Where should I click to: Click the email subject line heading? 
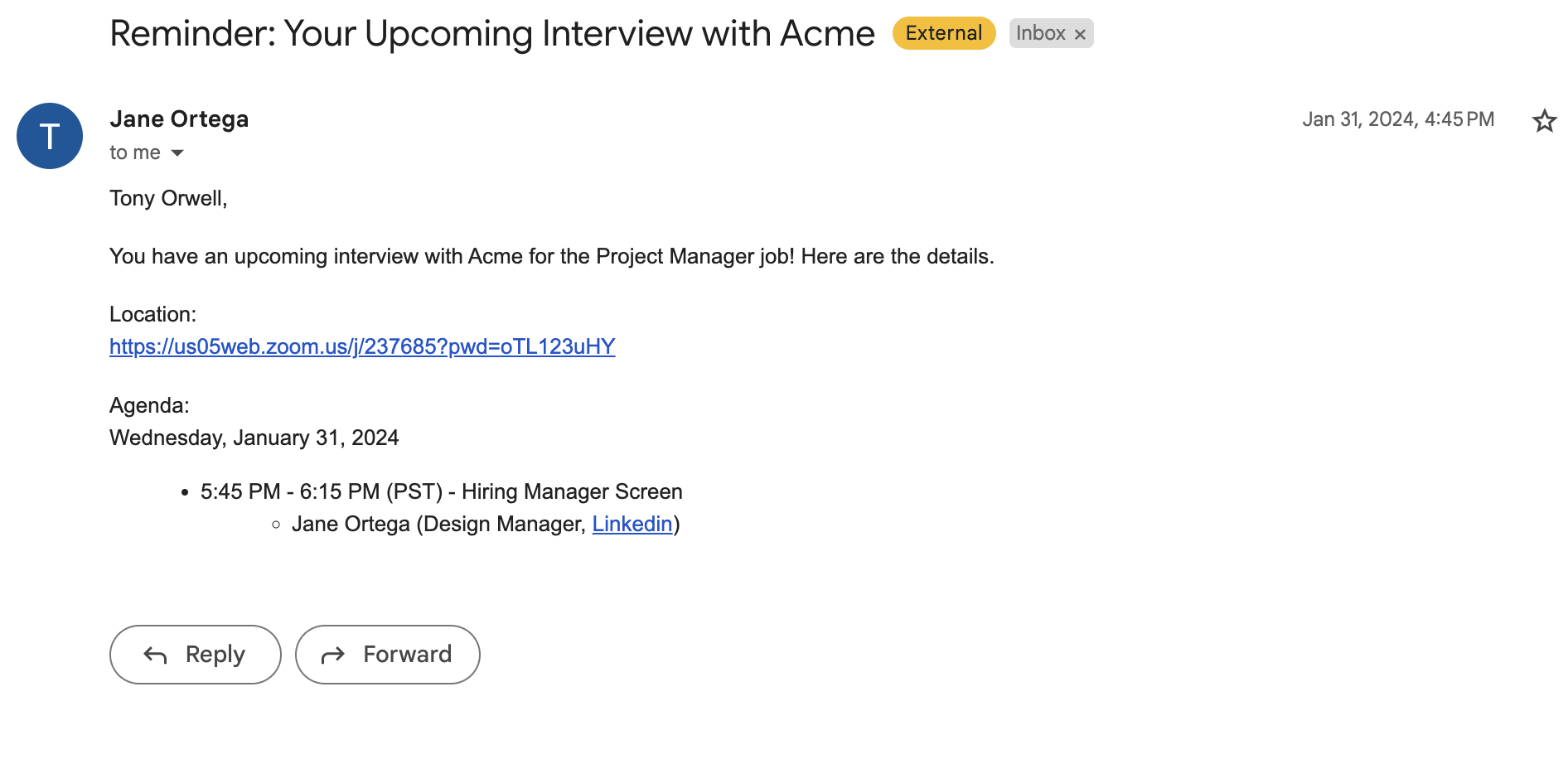pyautogui.click(x=491, y=34)
